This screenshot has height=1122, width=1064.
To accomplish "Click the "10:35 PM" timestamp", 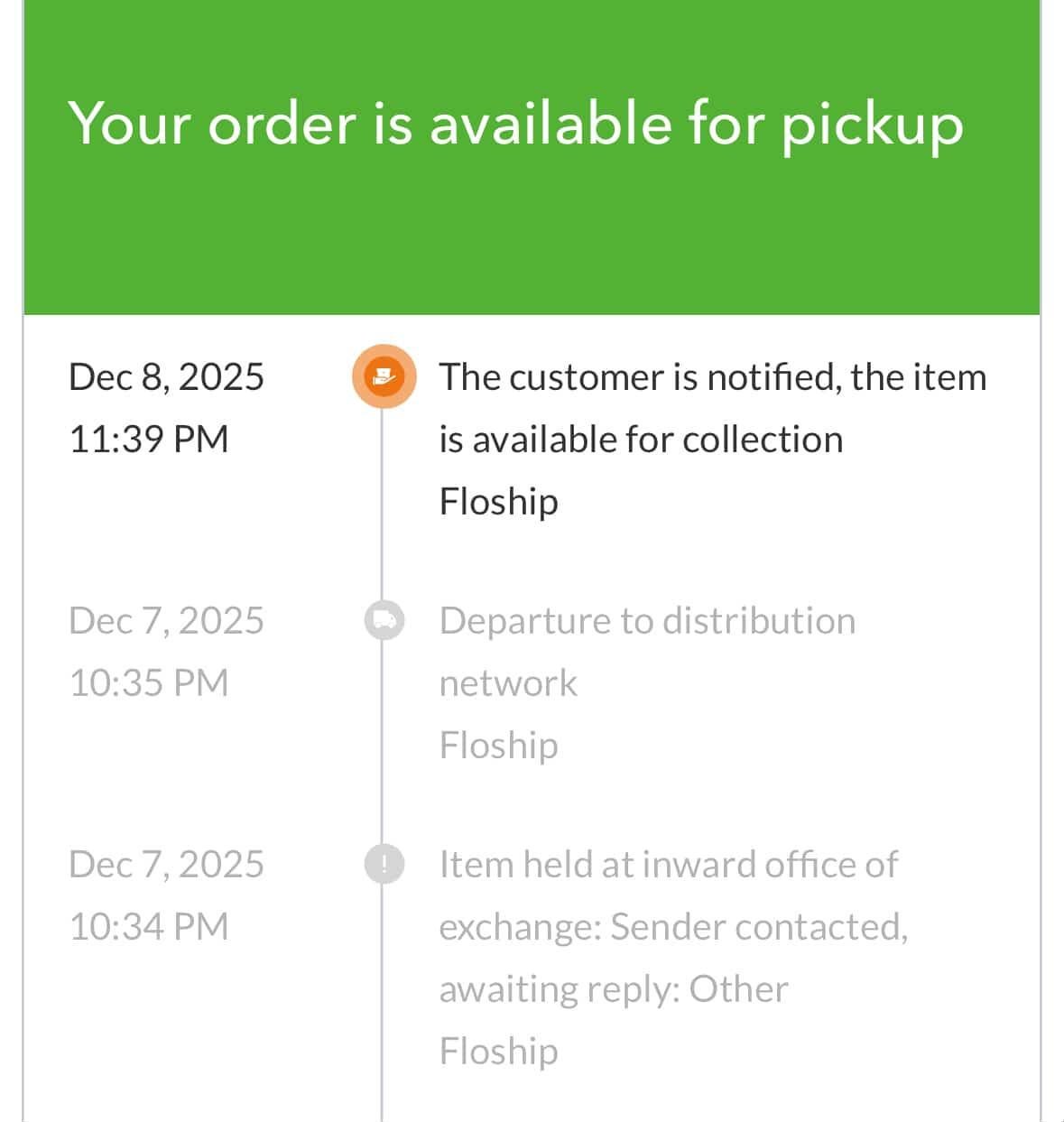I will coord(149,682).
